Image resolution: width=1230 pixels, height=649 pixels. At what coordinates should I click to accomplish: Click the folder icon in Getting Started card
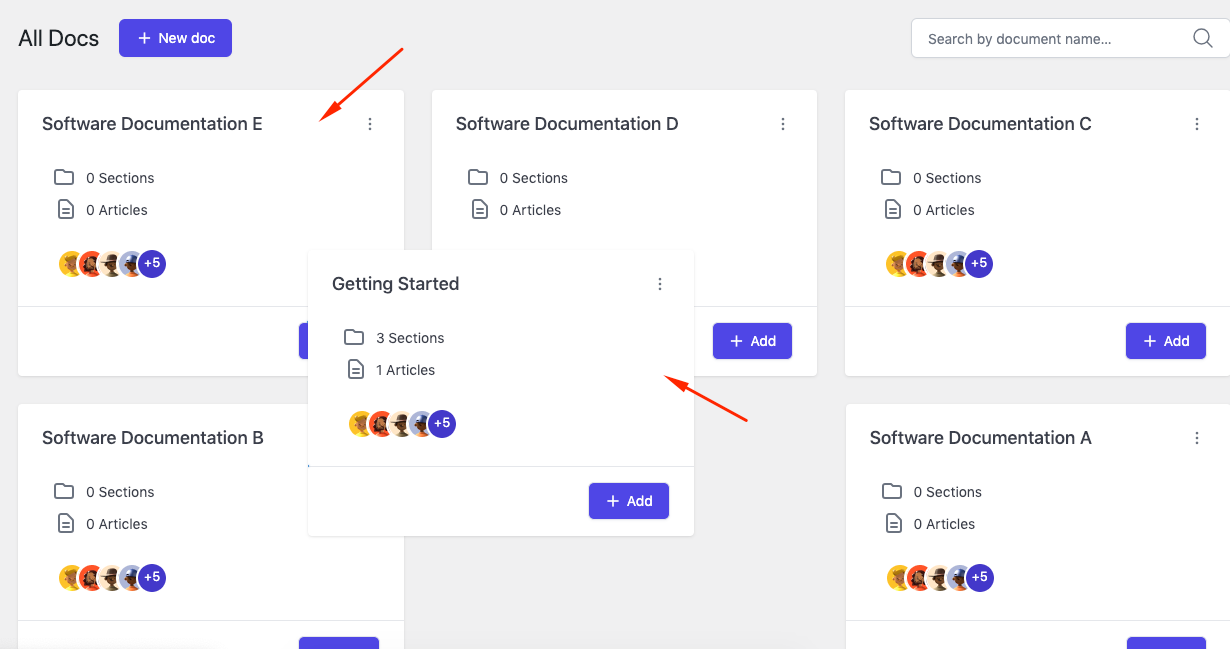point(354,337)
